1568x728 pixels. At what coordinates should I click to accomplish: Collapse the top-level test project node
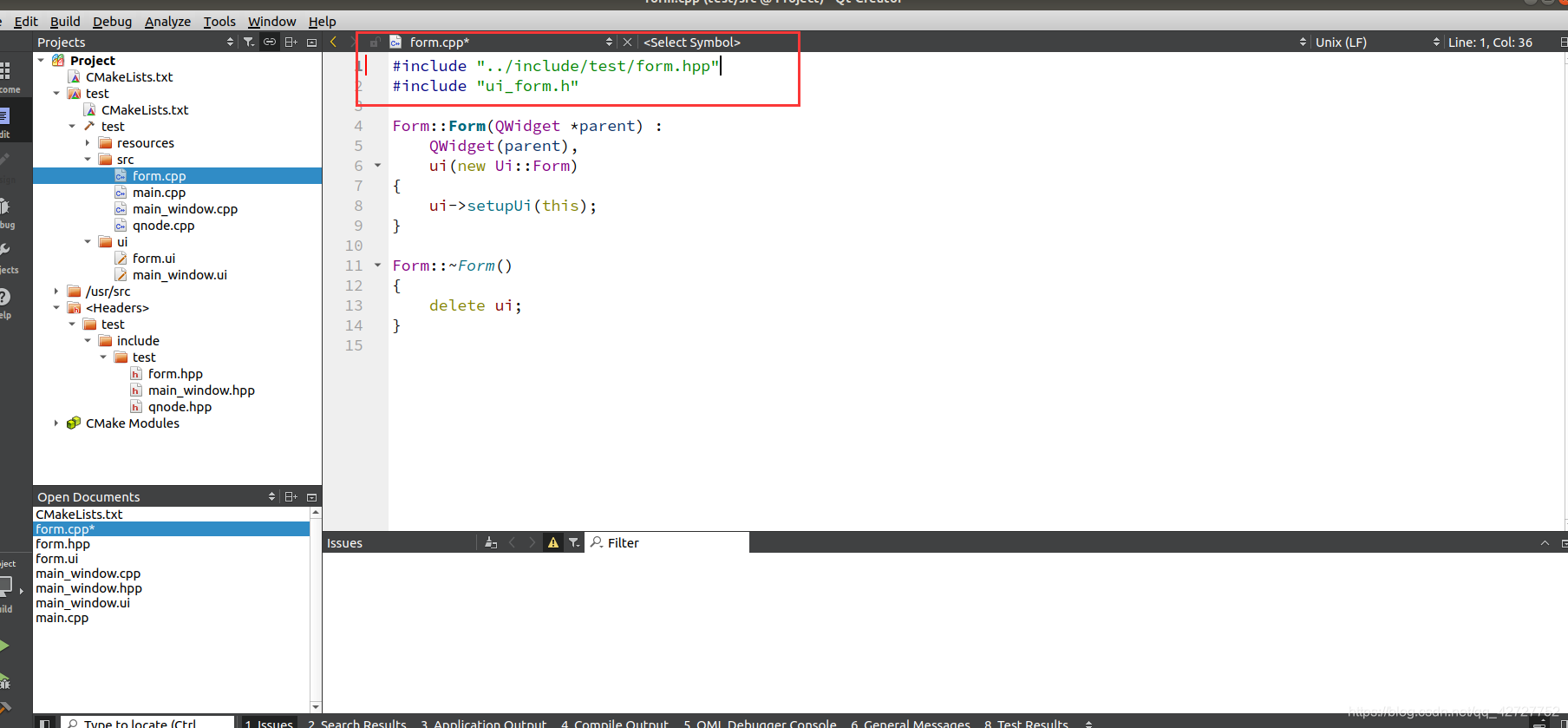tap(56, 94)
